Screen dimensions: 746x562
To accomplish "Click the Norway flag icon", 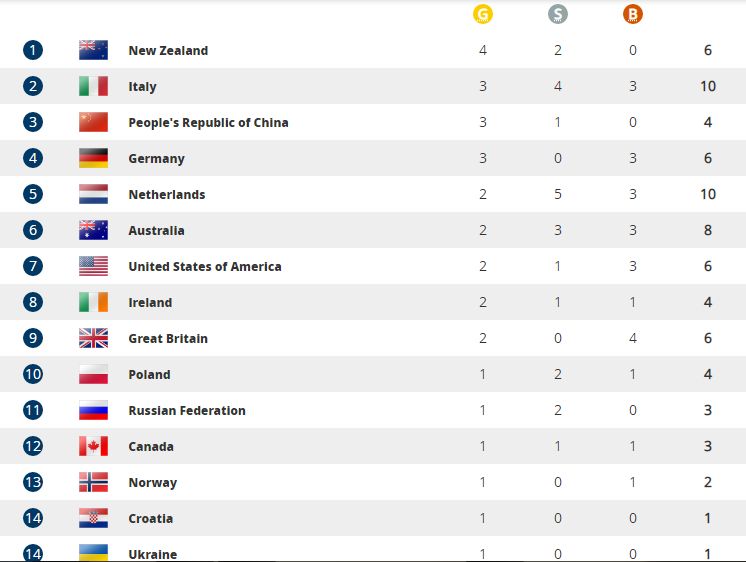I will 93,482.
